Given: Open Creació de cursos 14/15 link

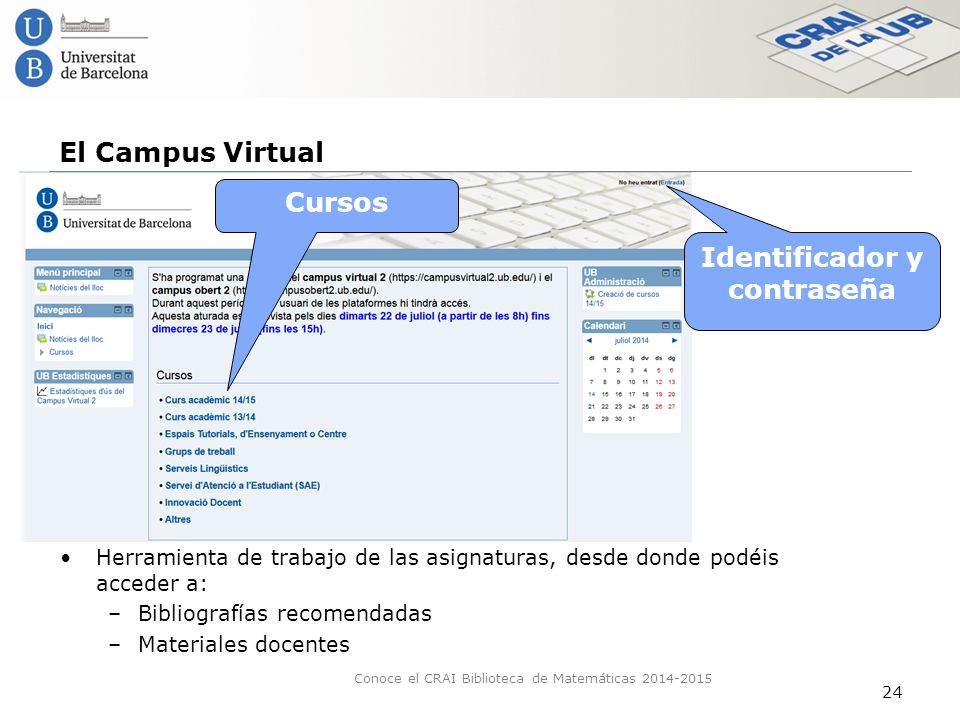Looking at the screenshot, I should click(x=622, y=298).
